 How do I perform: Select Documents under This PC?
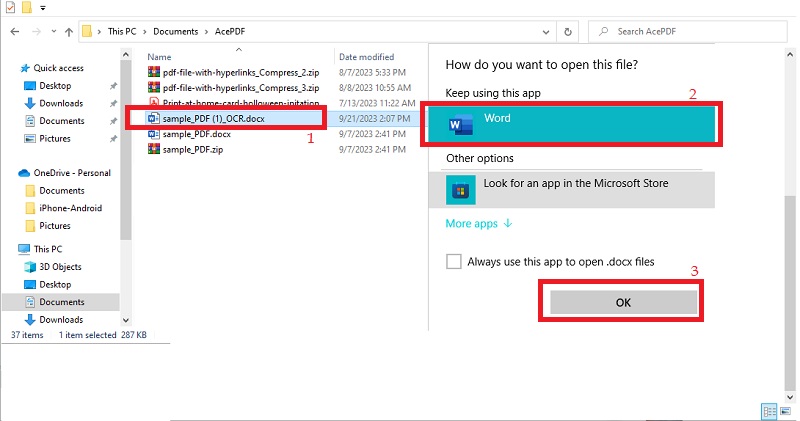tap(61, 302)
